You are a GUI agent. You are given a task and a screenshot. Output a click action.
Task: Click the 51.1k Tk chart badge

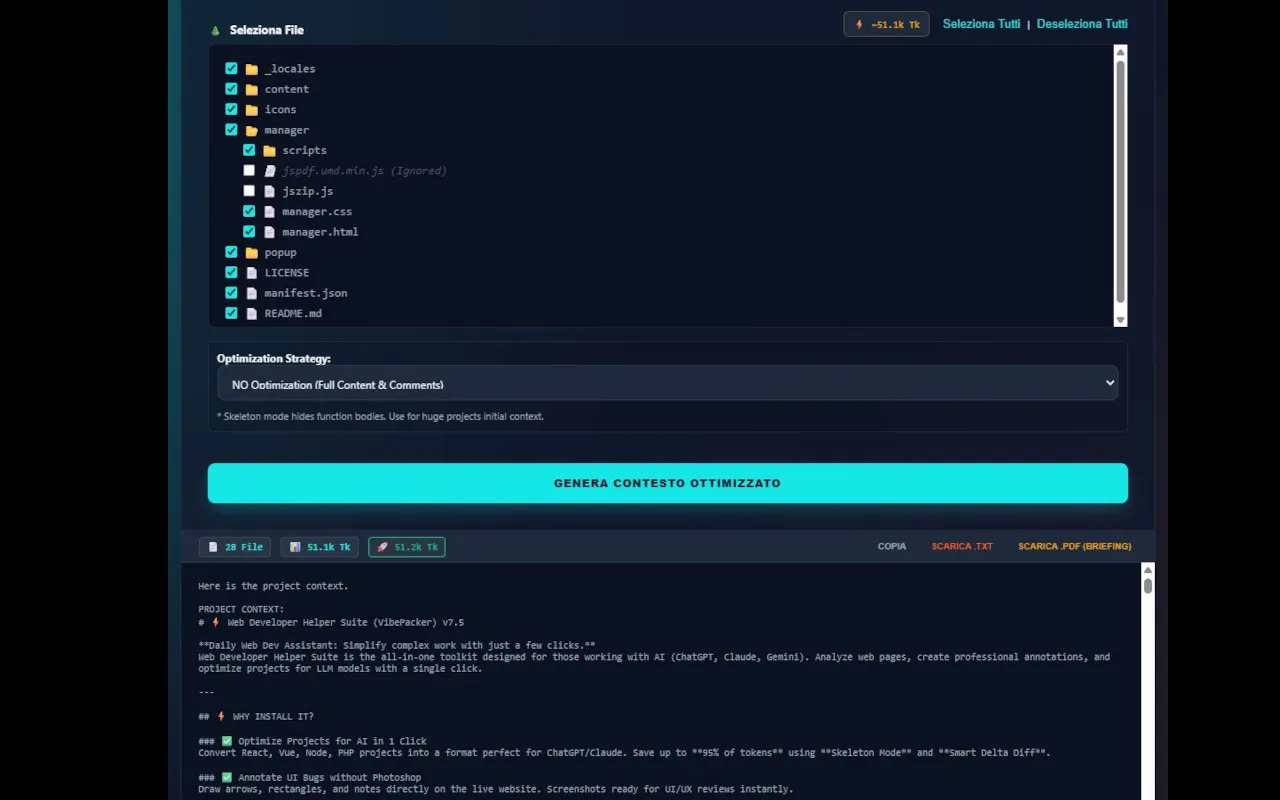pyautogui.click(x=320, y=547)
